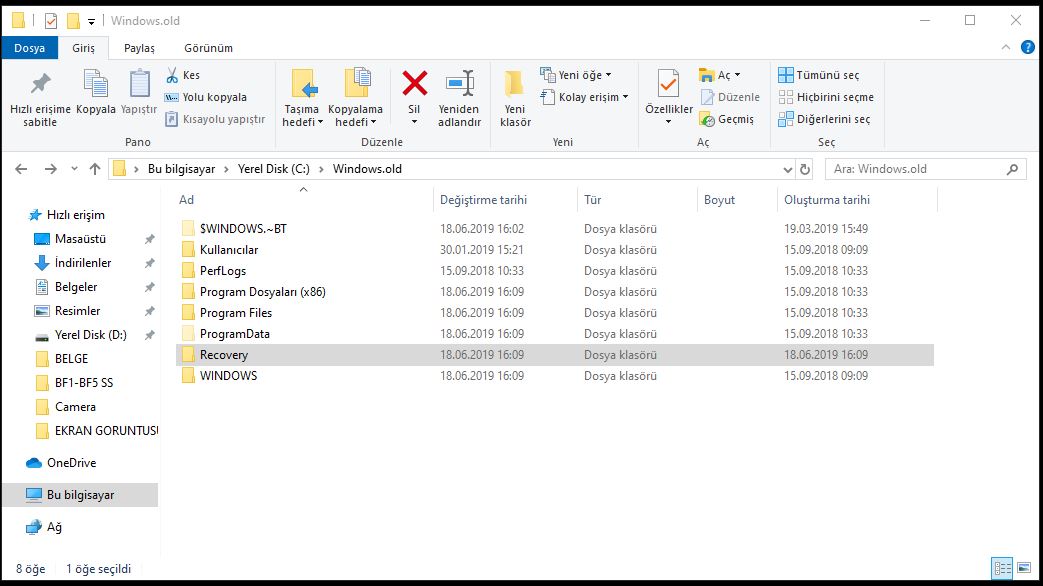The height and width of the screenshot is (586, 1043).
Task: Click Windows.old breadcrumb in address bar
Action: pyautogui.click(x=367, y=169)
